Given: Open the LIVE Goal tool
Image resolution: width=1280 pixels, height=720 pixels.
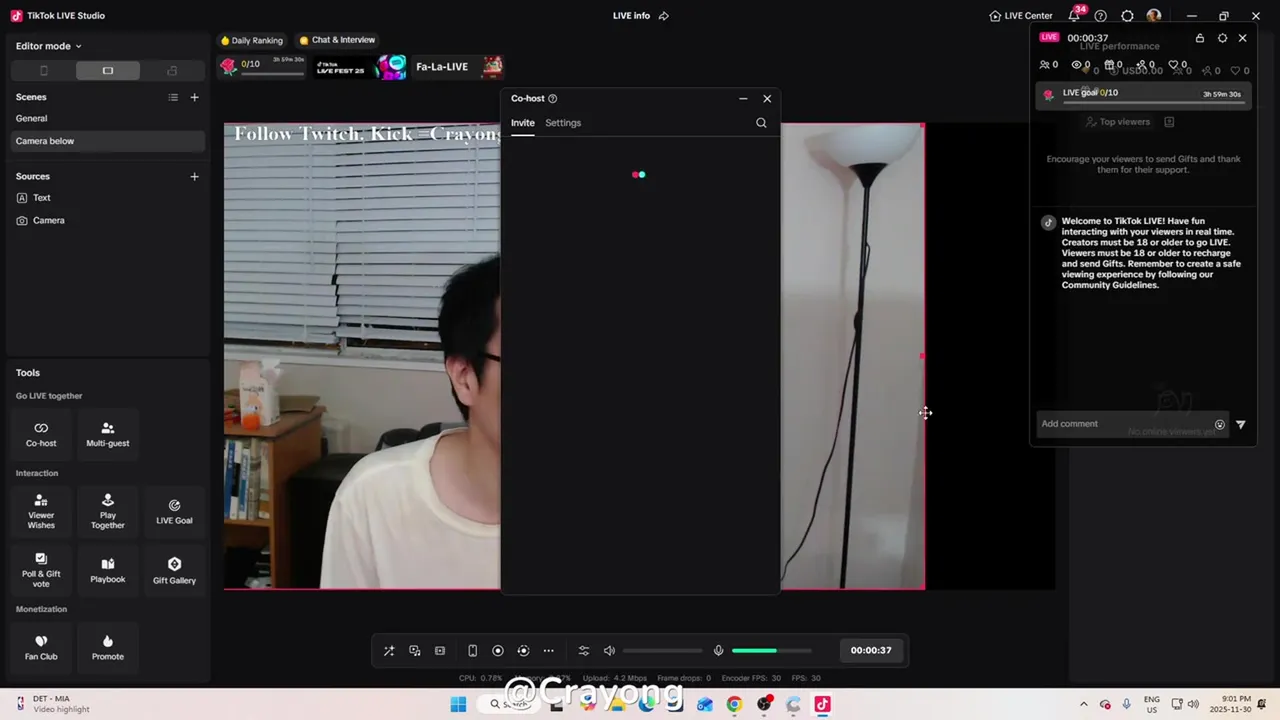Looking at the screenshot, I should (x=174, y=511).
